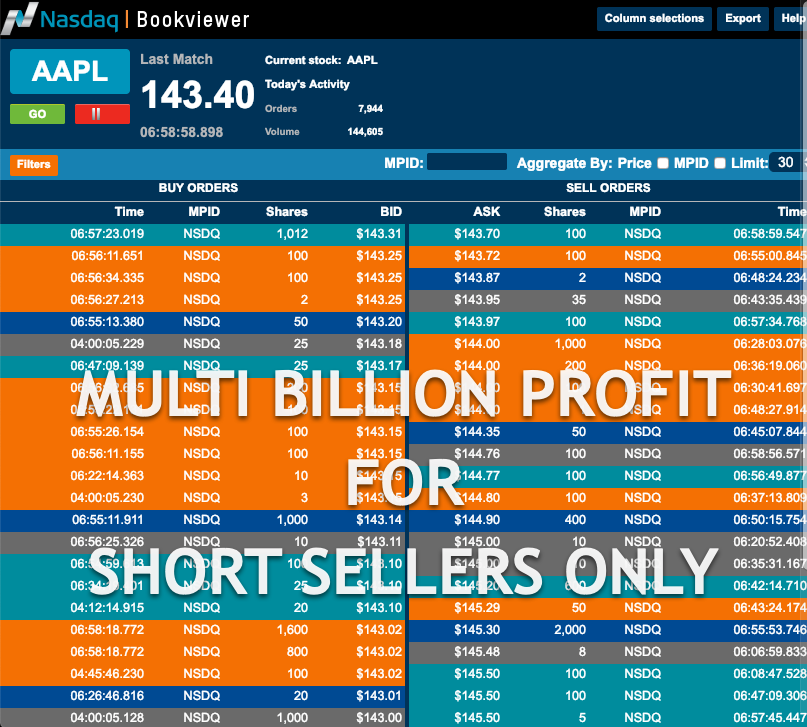Click the 800 shares cell
Screen dimensions: 807x727
click(x=297, y=652)
